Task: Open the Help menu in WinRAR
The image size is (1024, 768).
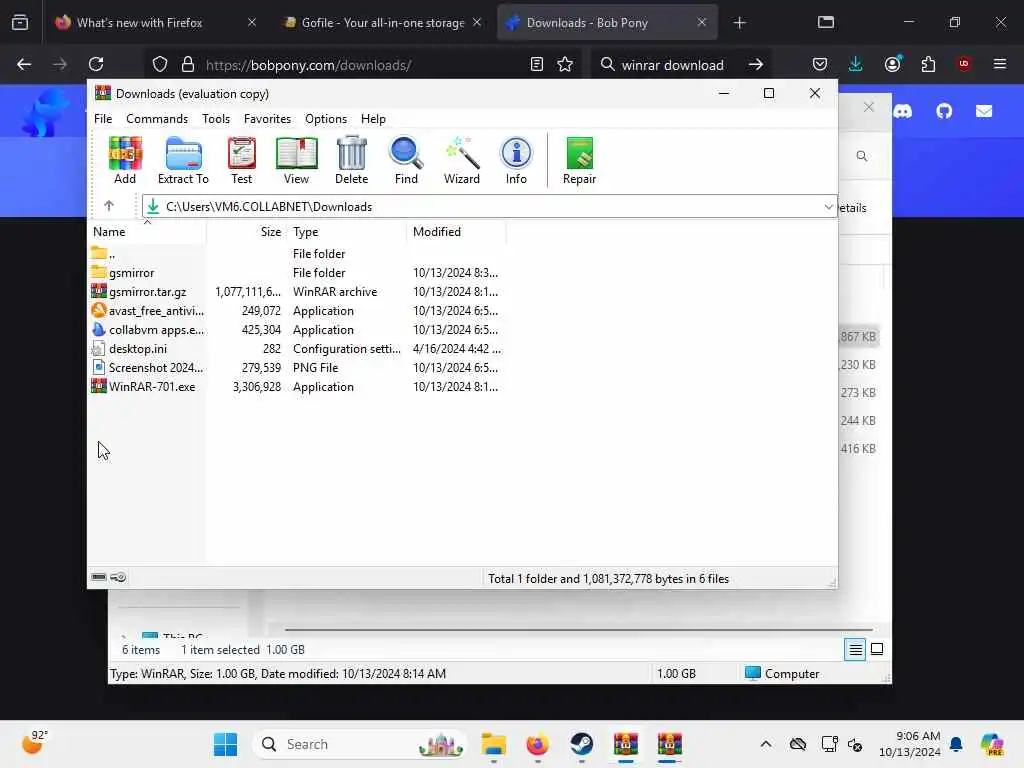Action: coord(373,119)
